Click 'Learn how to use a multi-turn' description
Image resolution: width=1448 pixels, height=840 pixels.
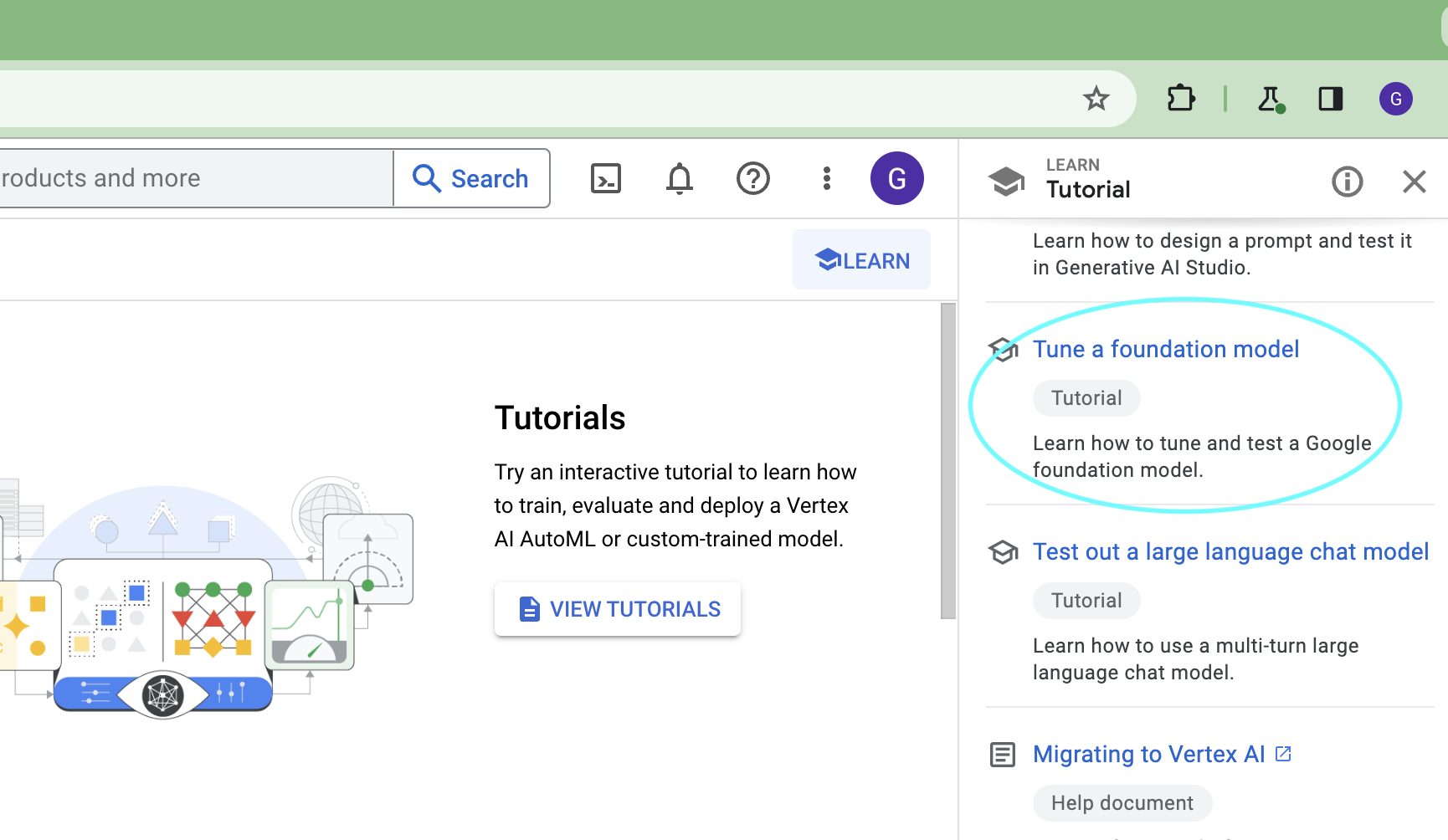coord(1196,658)
